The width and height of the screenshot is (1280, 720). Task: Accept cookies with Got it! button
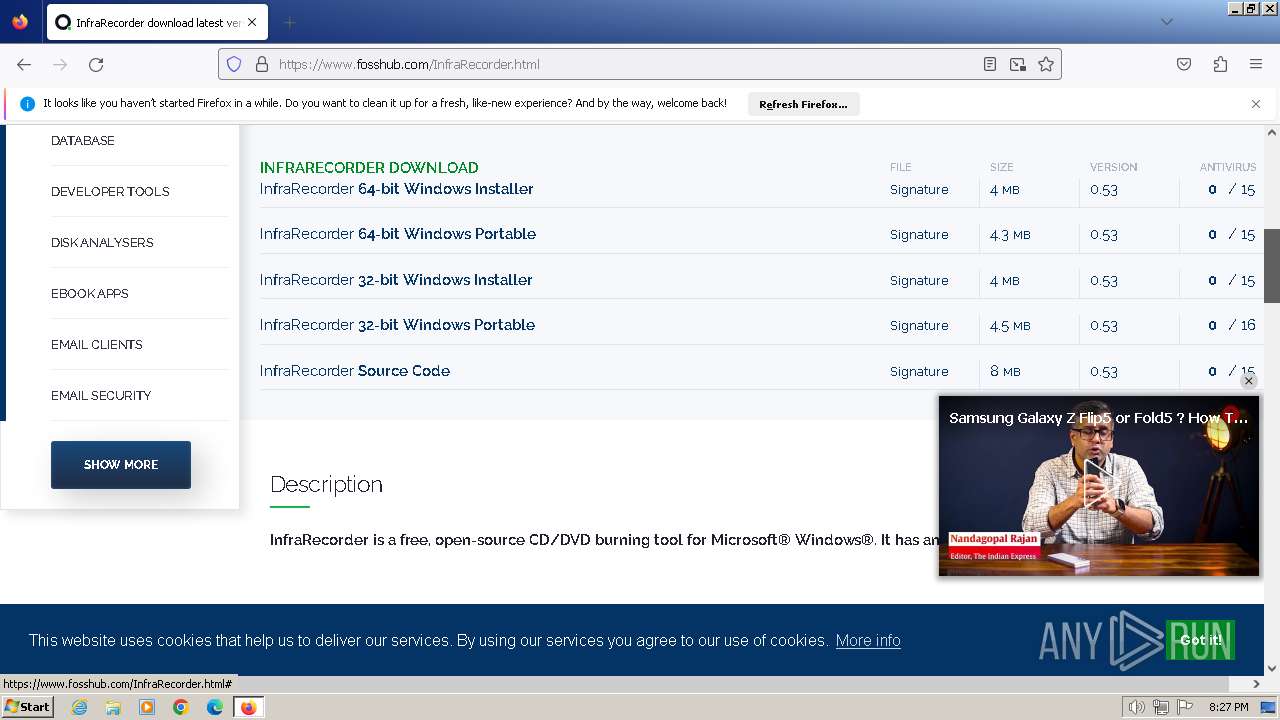(1200, 641)
